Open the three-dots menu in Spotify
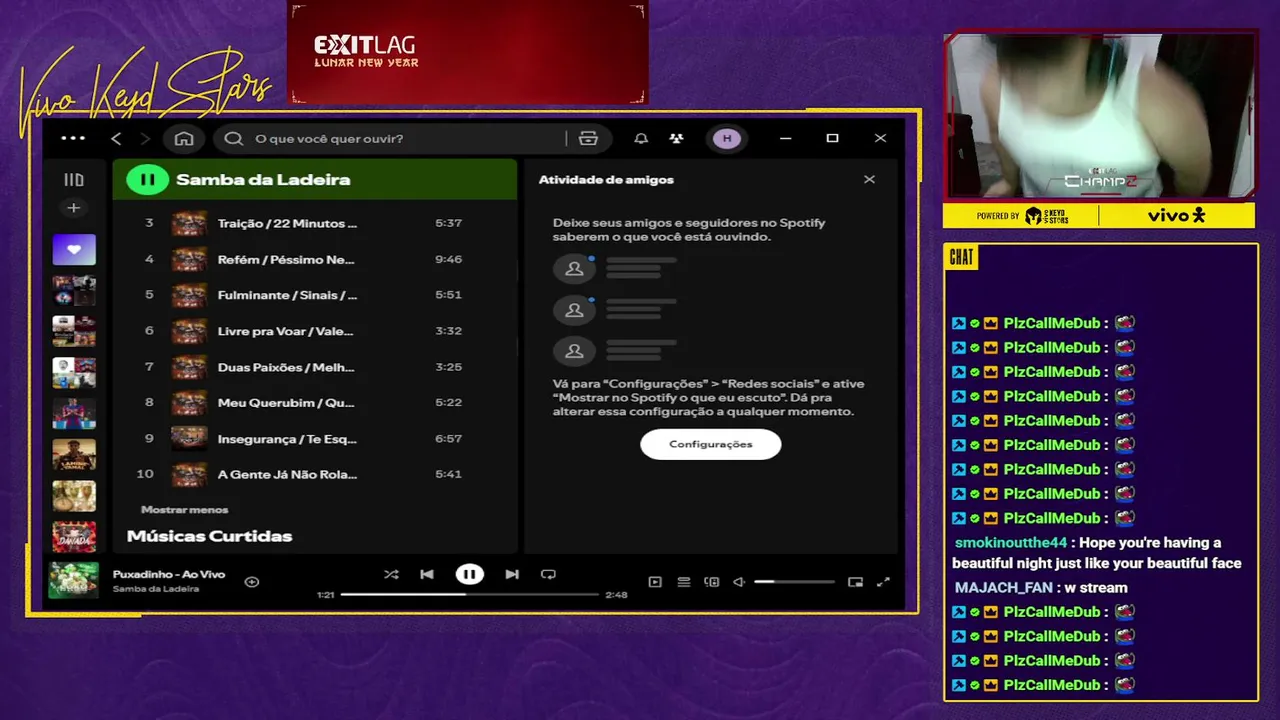Viewport: 1280px width, 720px height. pos(73,138)
